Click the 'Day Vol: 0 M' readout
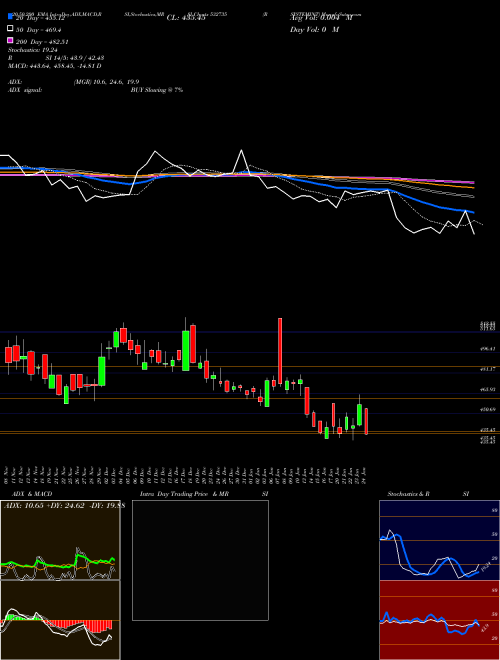 (x=314, y=30)
